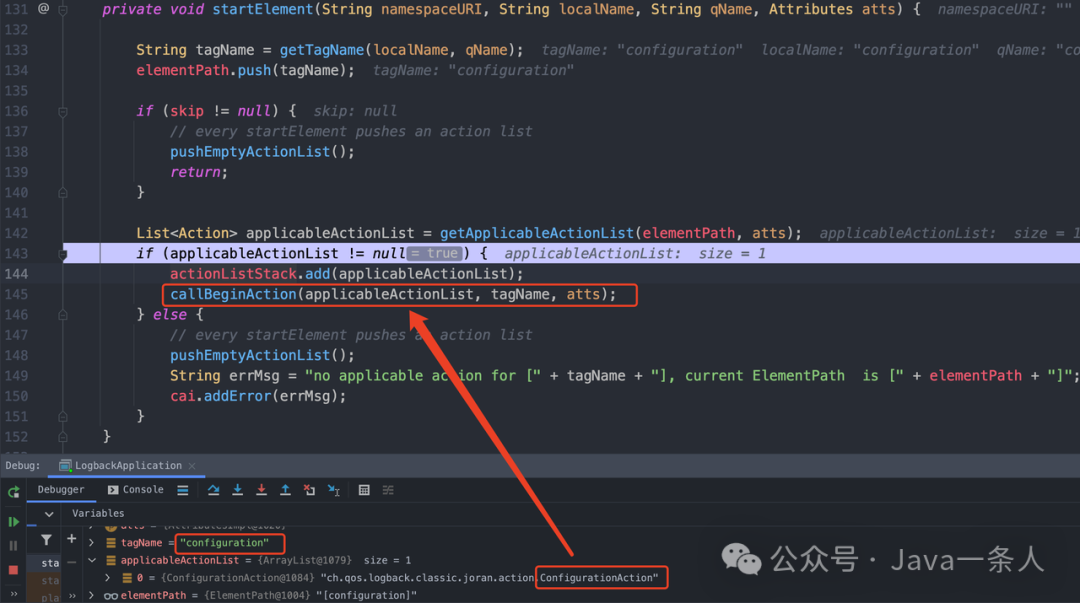The width and height of the screenshot is (1080, 603).
Task: Toggle code folding at line 136
Action: click(x=63, y=111)
